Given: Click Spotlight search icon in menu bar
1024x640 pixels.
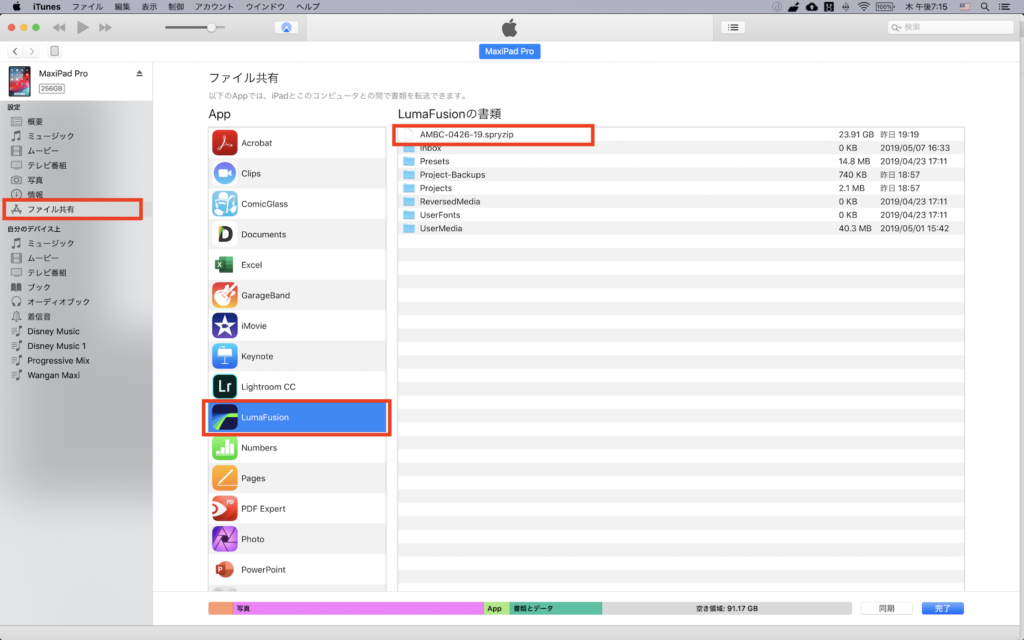Looking at the screenshot, I should 985,7.
